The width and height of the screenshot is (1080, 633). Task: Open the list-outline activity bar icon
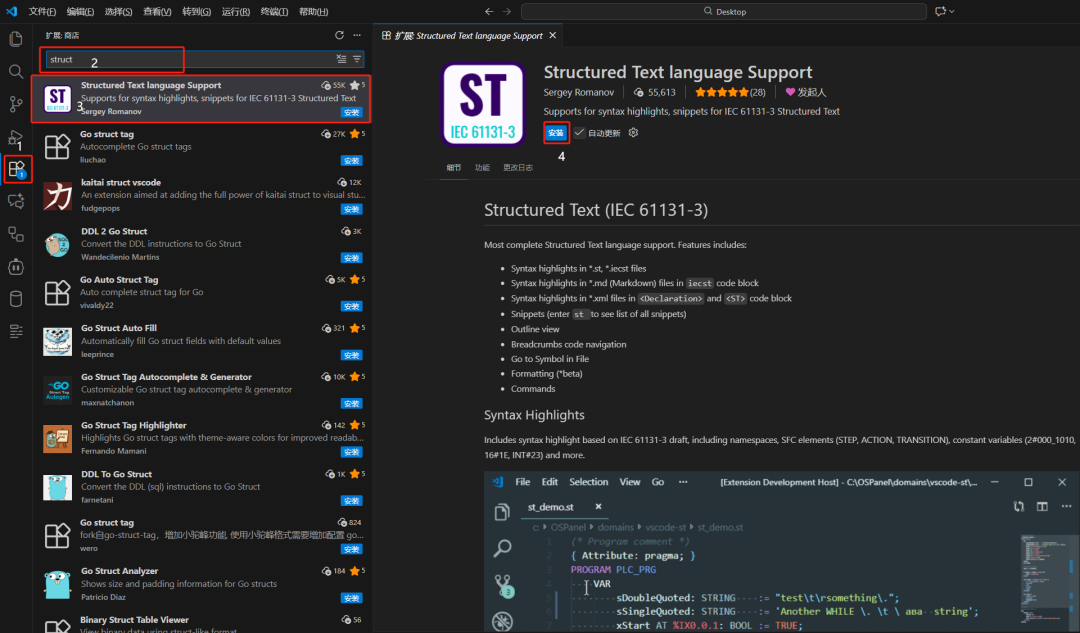pyautogui.click(x=16, y=331)
